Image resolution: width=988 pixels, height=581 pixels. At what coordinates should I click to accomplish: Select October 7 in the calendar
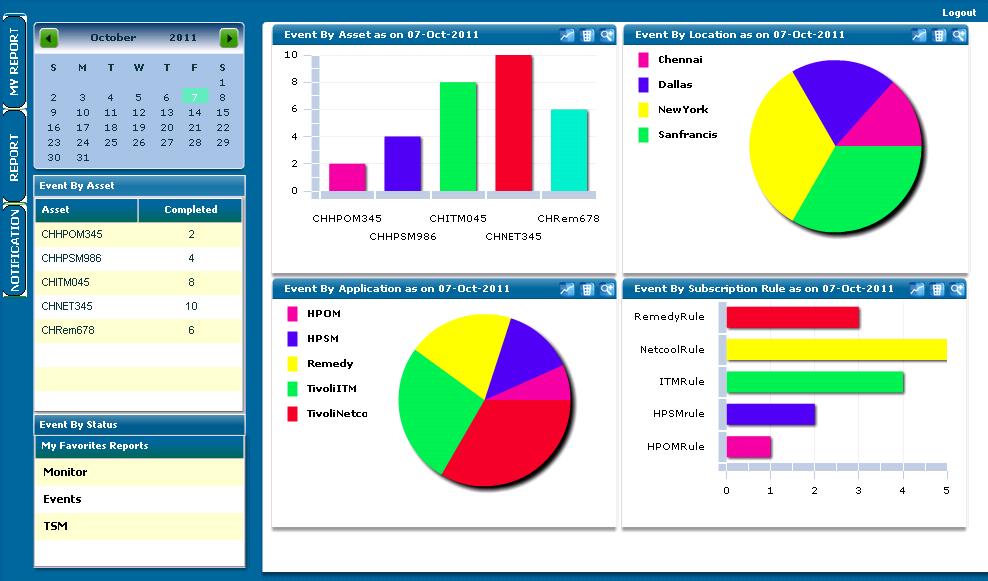194,97
